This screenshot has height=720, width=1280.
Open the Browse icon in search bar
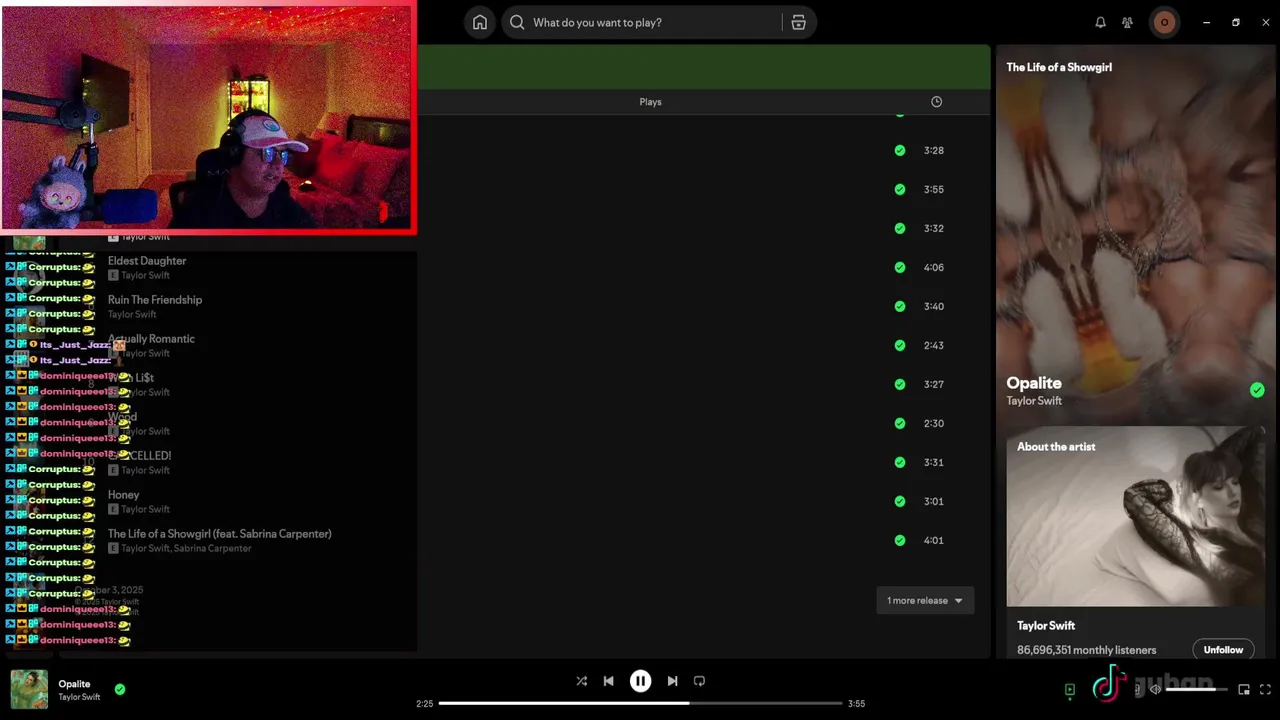coord(798,22)
